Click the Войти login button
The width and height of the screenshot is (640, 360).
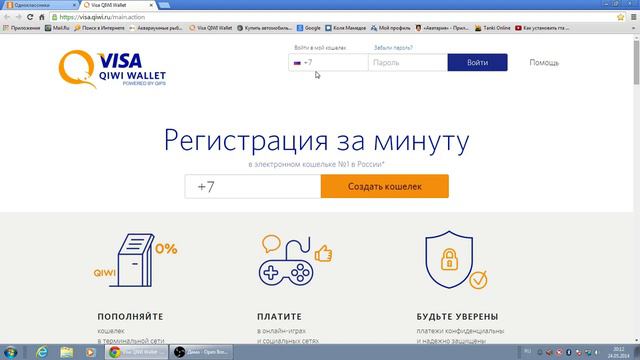[x=477, y=62]
